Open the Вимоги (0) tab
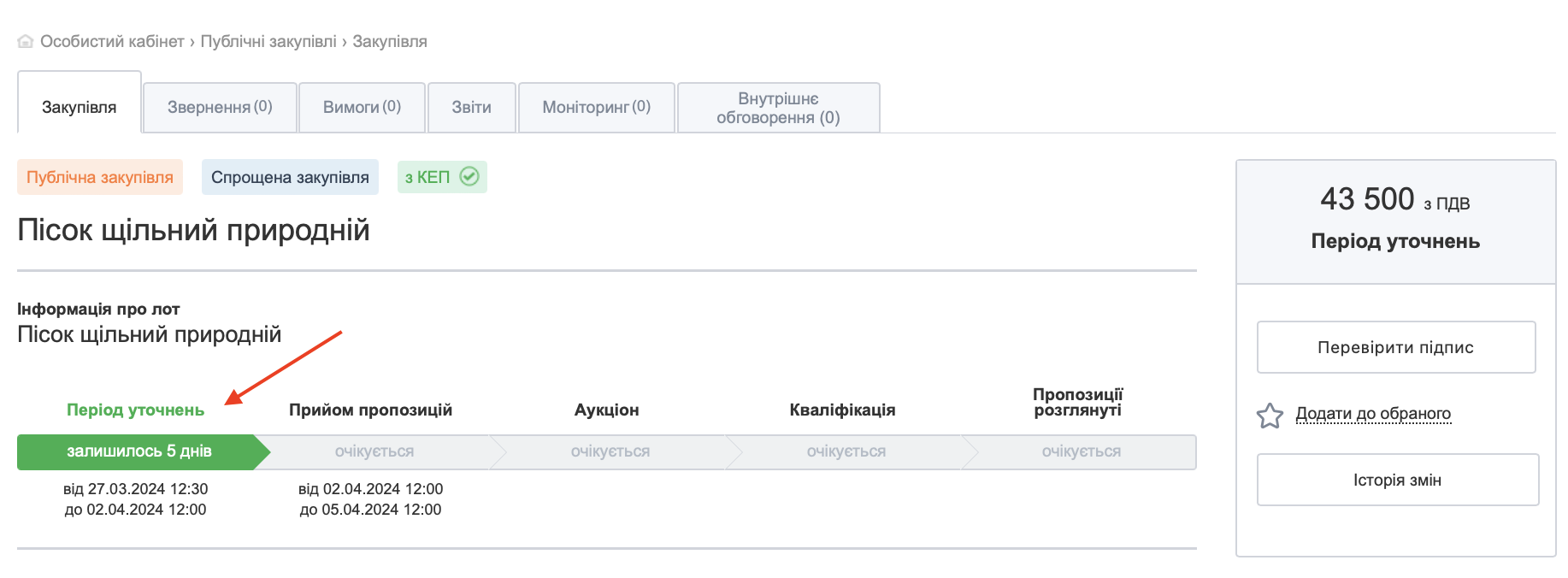 [x=362, y=107]
